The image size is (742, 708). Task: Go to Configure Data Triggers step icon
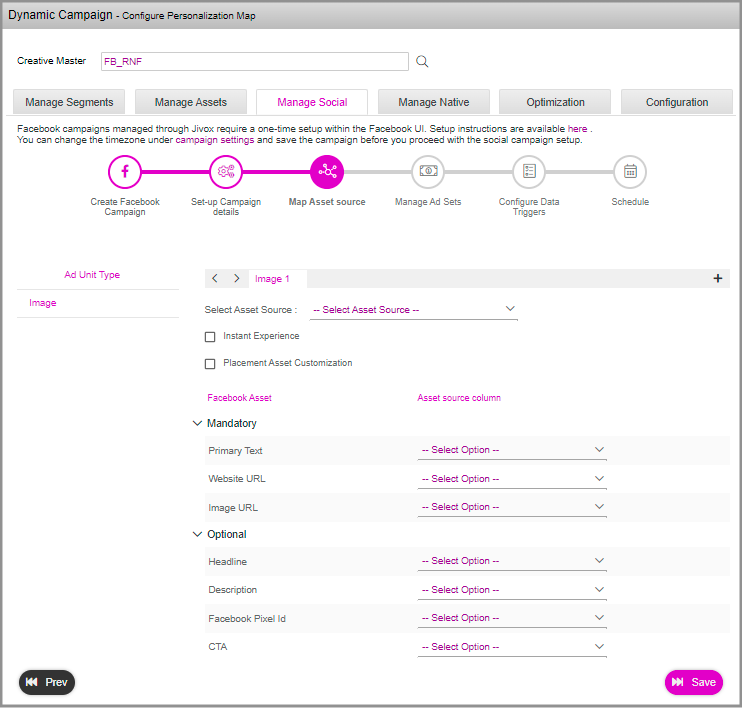coord(529,171)
